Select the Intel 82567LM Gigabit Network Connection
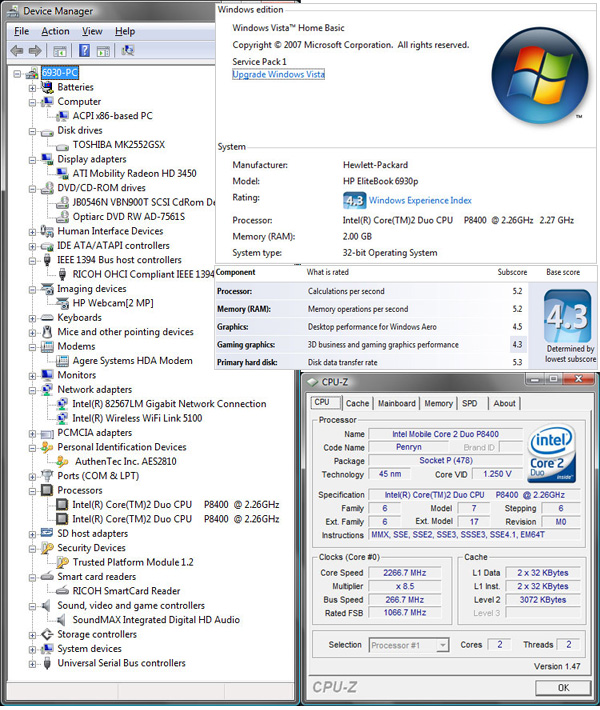This screenshot has height=710, width=600. 169,404
